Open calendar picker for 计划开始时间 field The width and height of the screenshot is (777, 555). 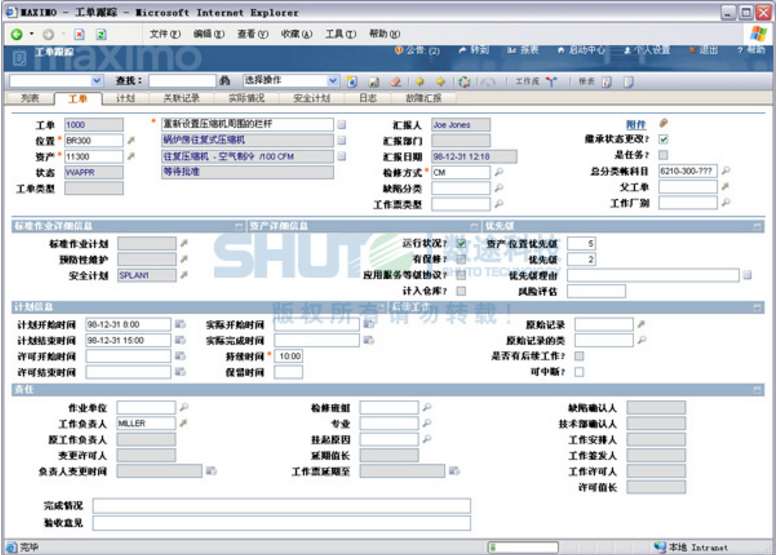pos(180,325)
